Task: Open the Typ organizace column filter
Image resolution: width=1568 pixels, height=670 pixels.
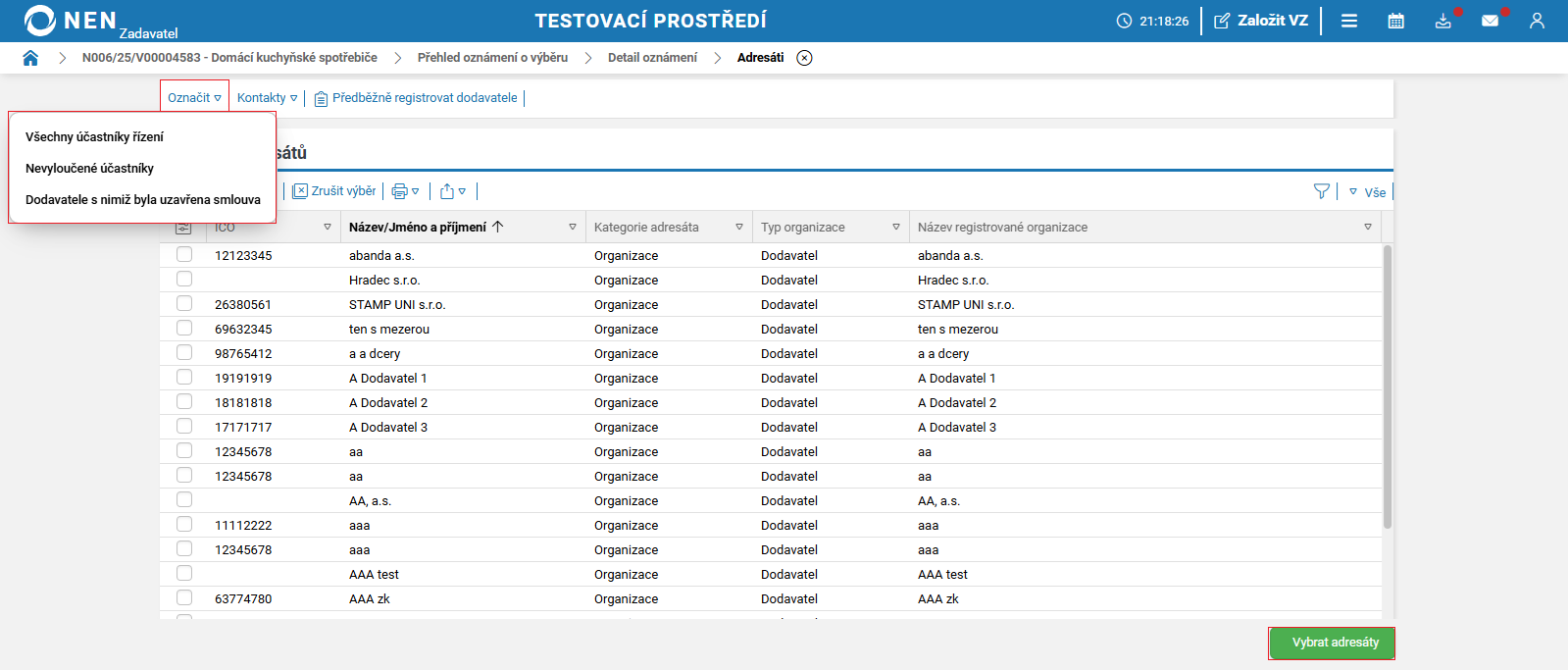Action: pos(896,228)
